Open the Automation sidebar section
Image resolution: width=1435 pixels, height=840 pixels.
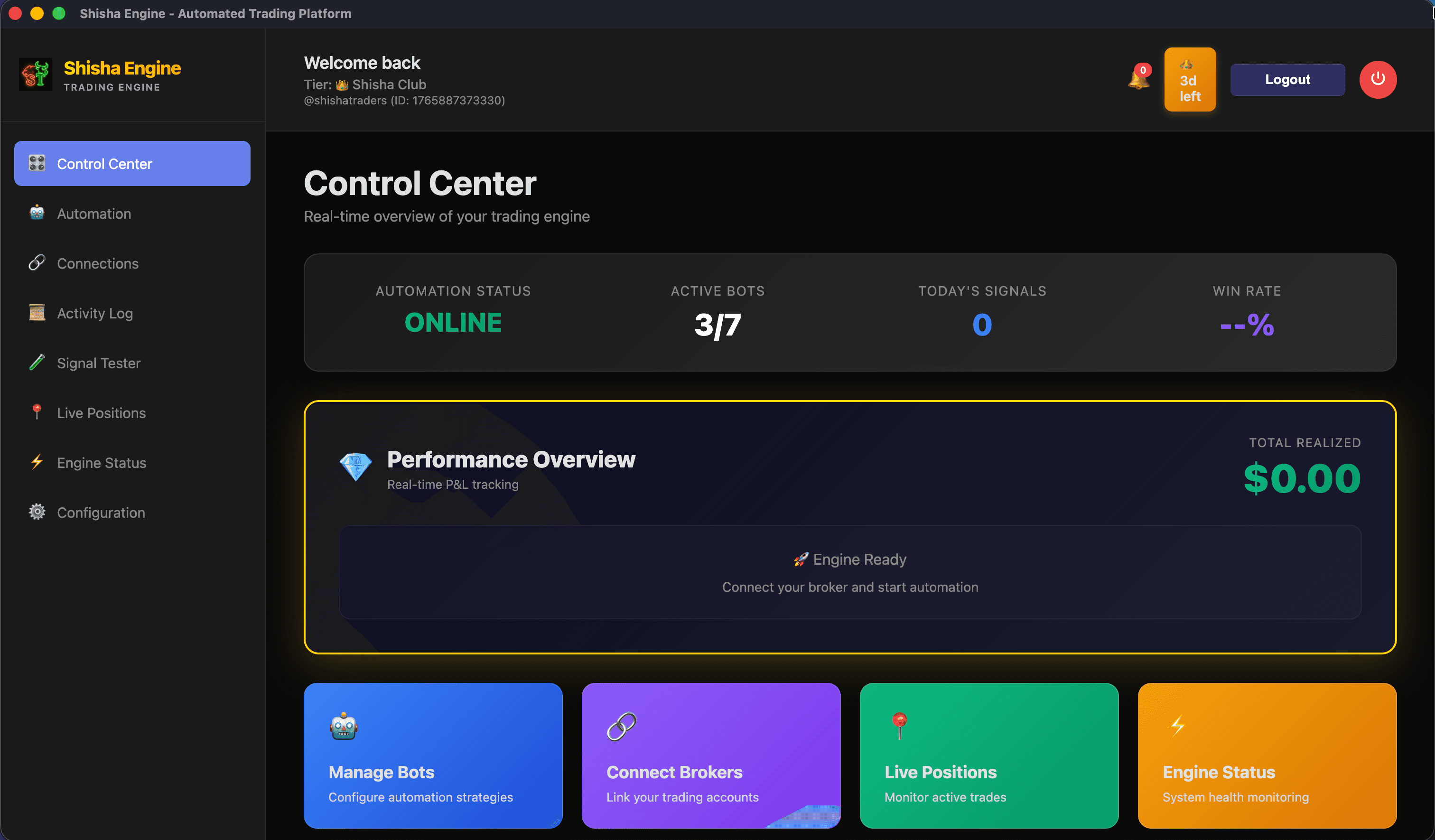[94, 214]
